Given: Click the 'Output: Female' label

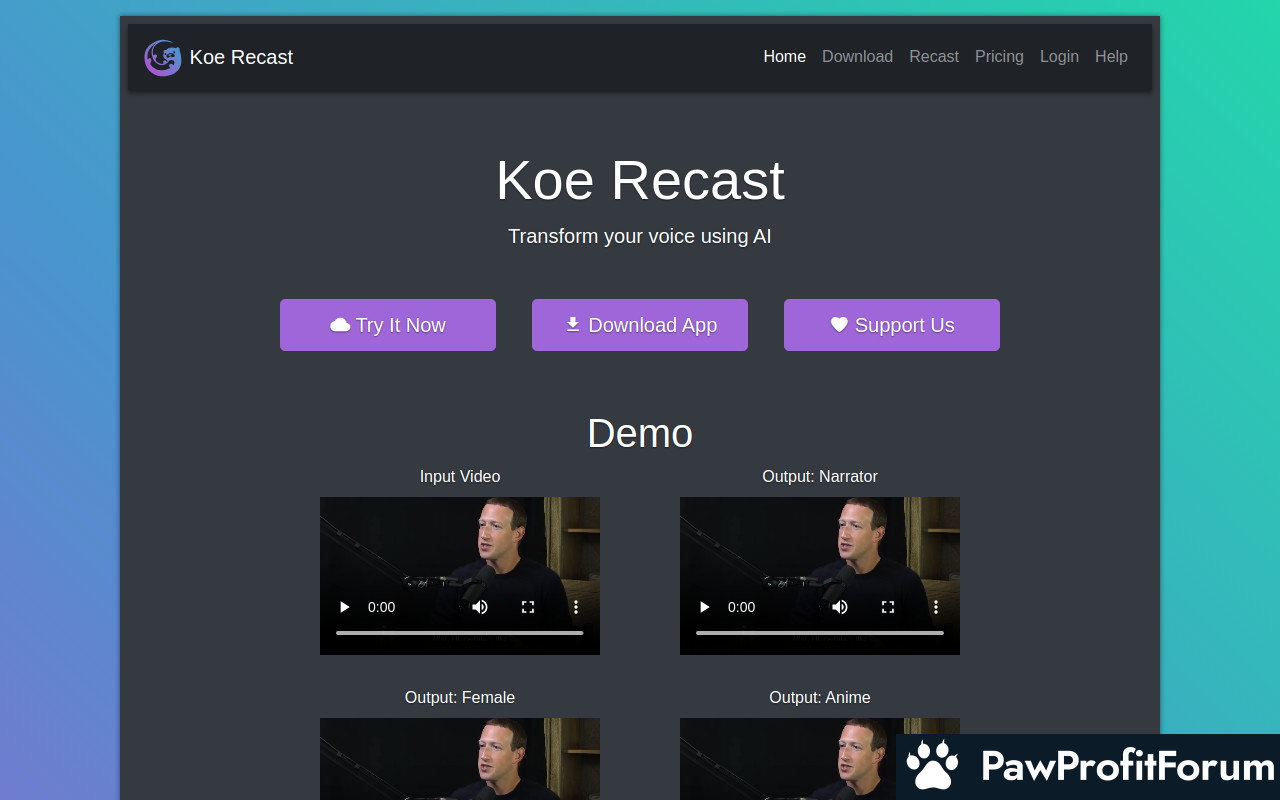Looking at the screenshot, I should tap(460, 697).
